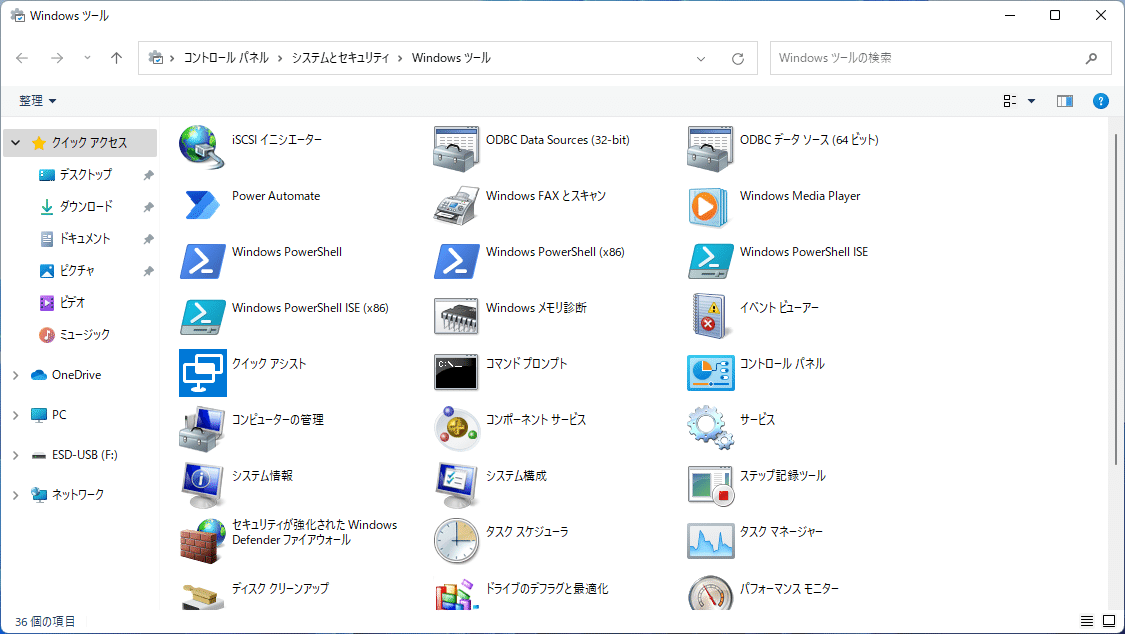The image size is (1125, 634).
Task: Click the search magnifier icon
Action: pos(1091,59)
